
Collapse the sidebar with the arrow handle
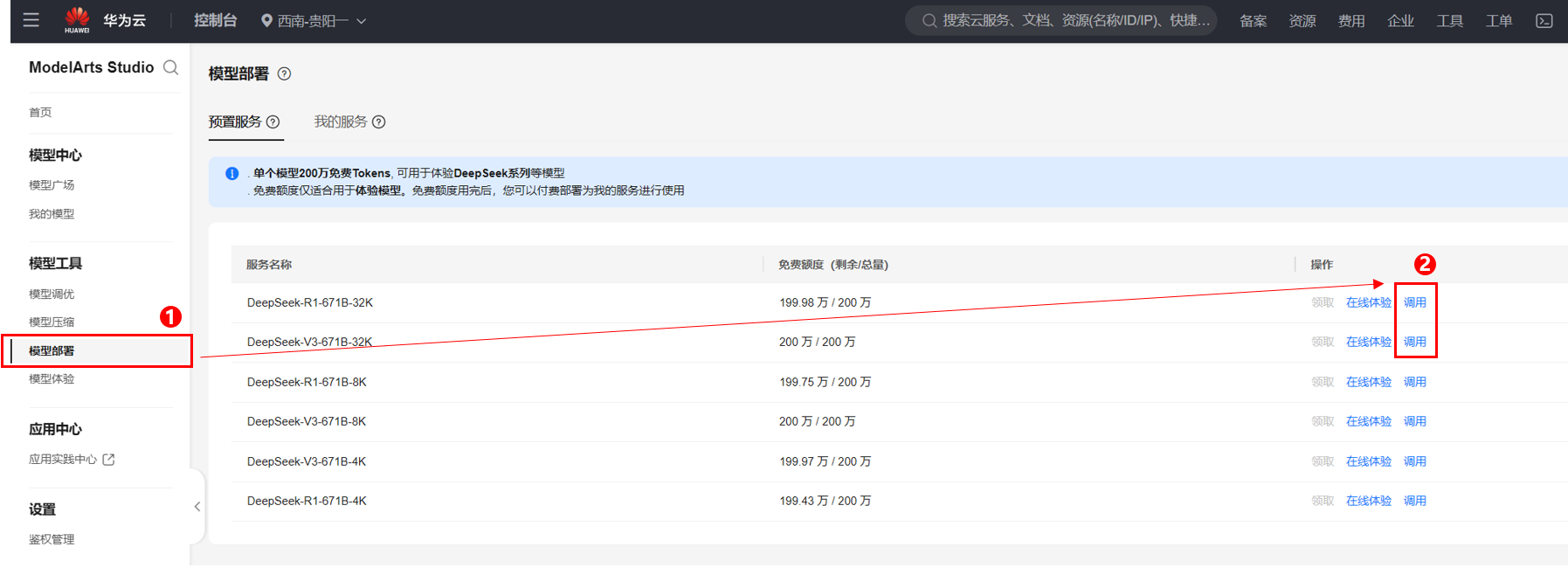pos(197,506)
